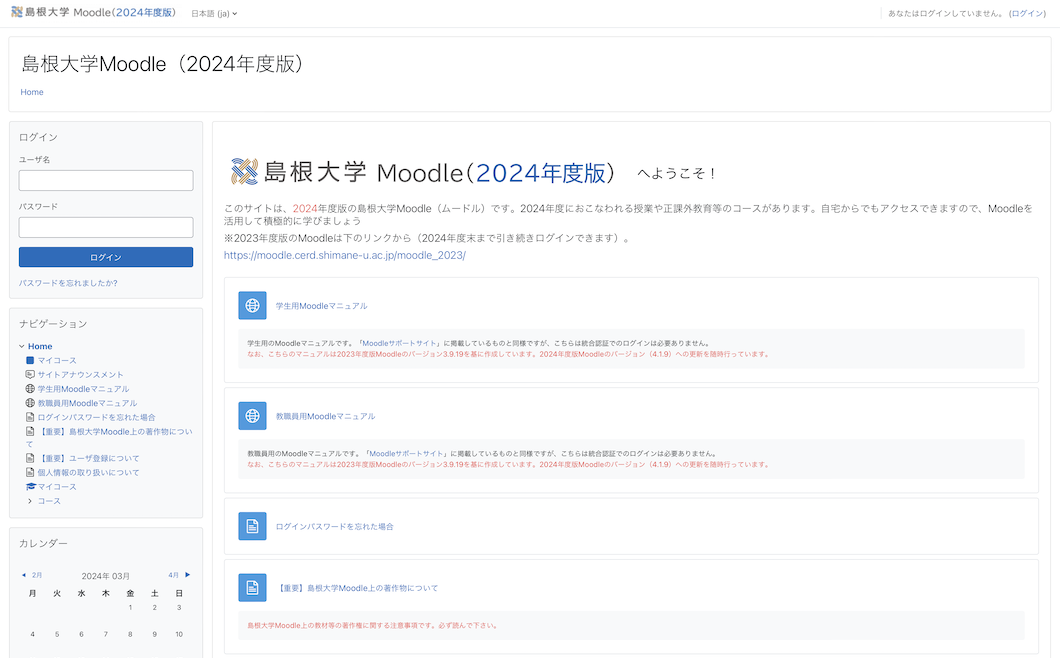The image size is (1060, 658).
Task: Click the 金 weekday header in the calendar
Action: point(130,594)
